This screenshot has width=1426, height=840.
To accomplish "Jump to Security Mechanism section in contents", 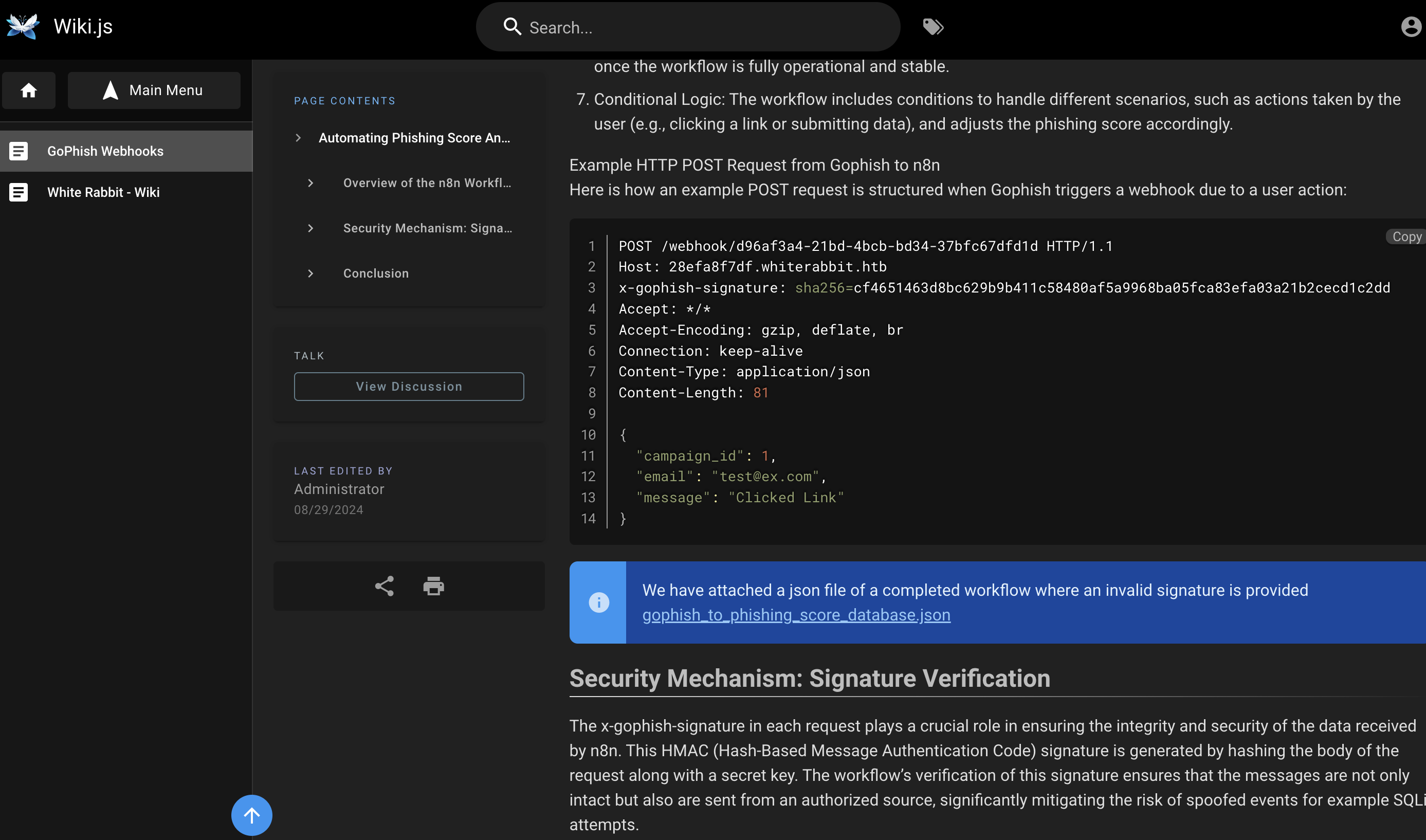I will pyautogui.click(x=428, y=228).
